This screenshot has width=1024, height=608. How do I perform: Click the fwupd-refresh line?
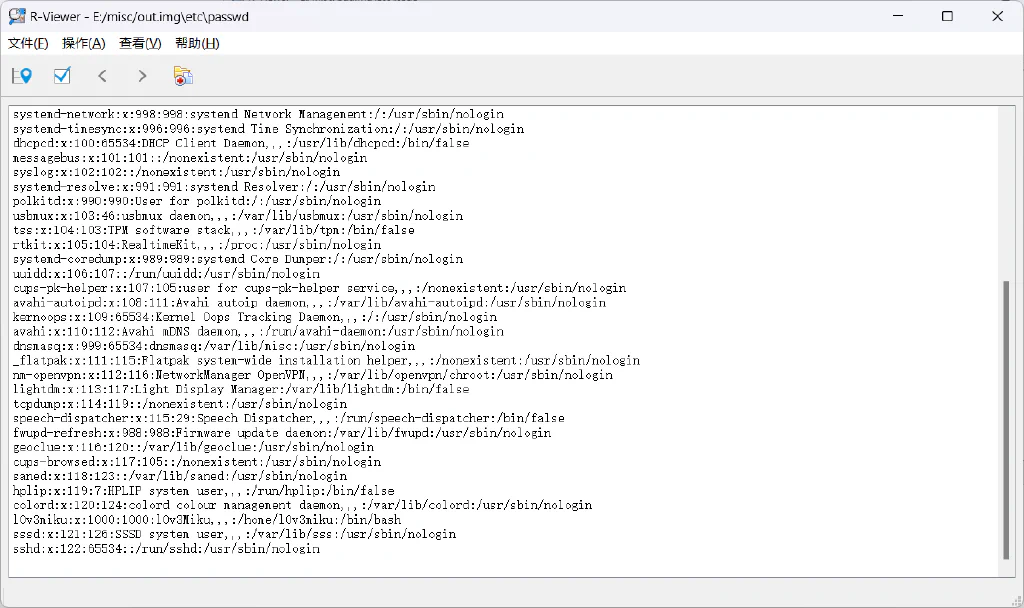(x=281, y=433)
